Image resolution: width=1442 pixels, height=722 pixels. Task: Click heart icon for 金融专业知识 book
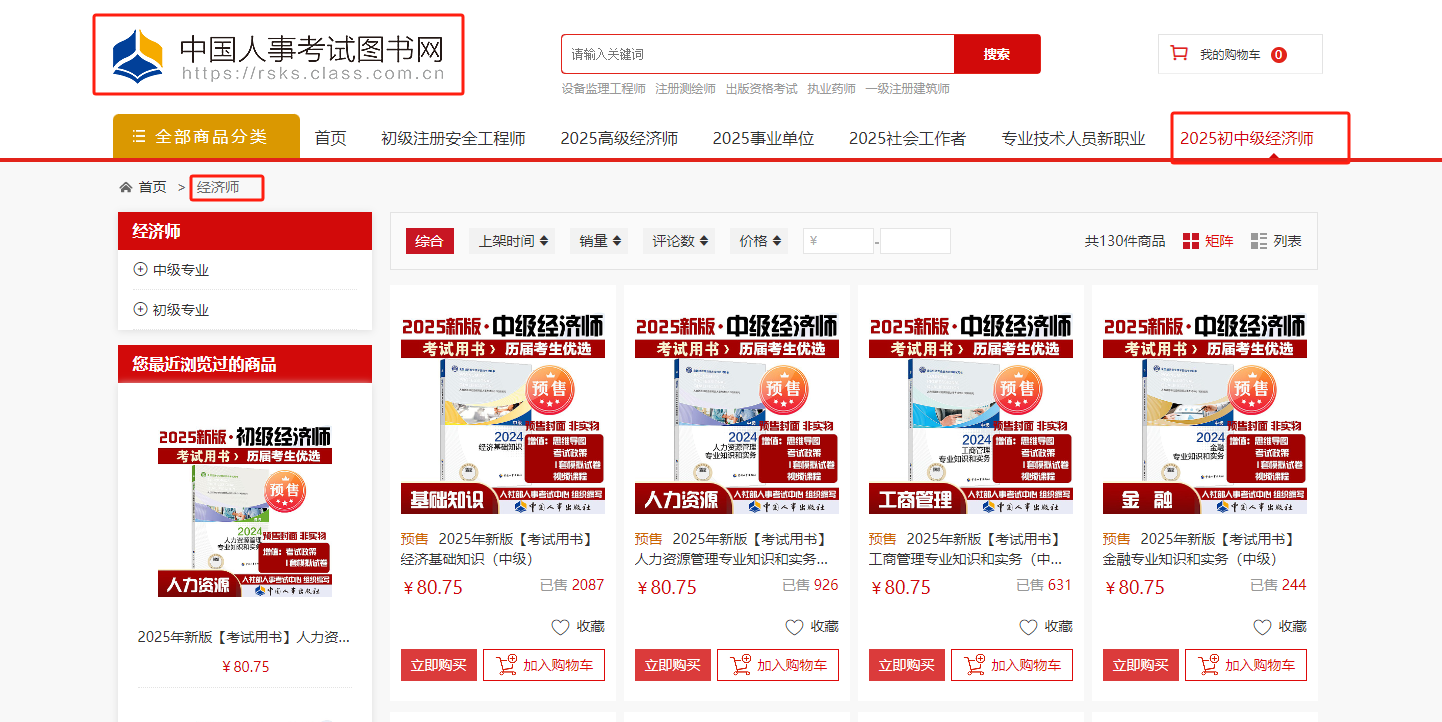pos(1263,627)
